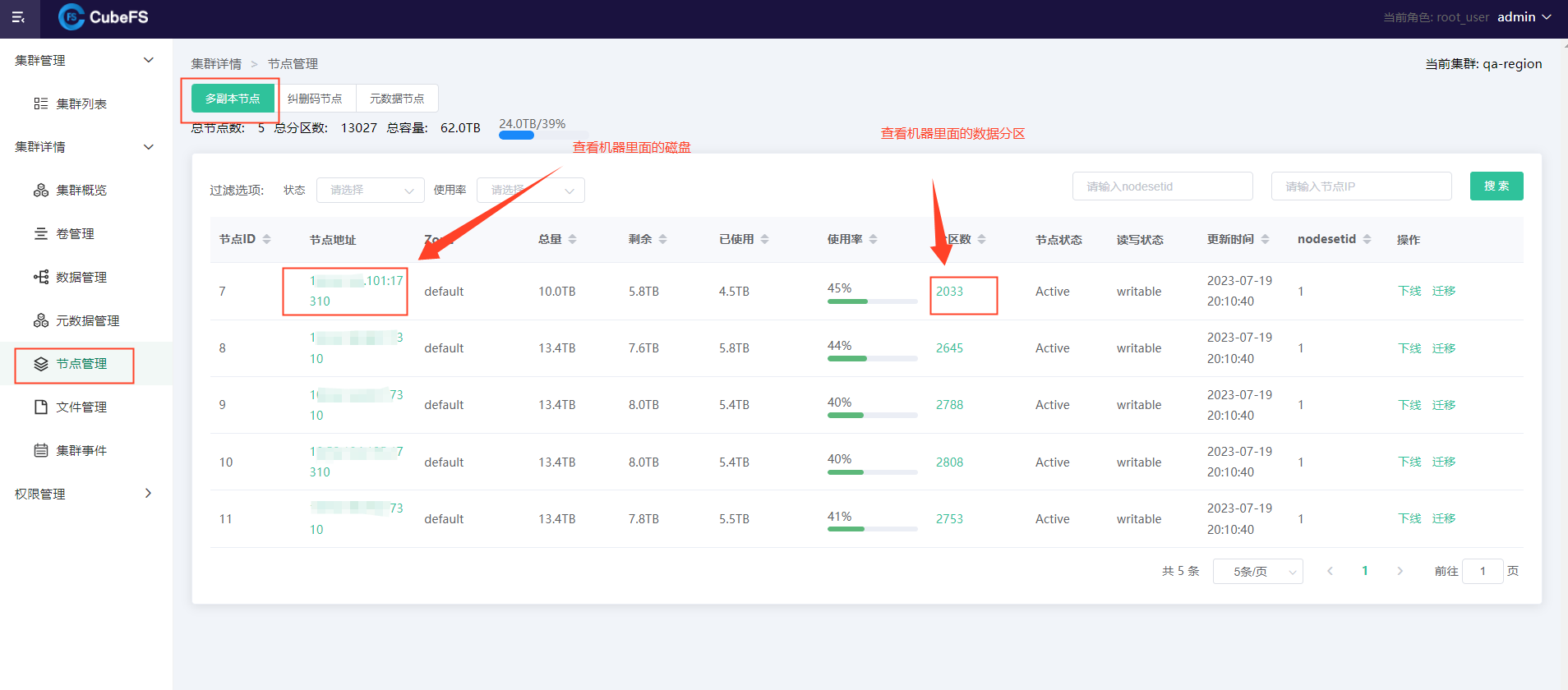Click the green 搜索 search button
The width and height of the screenshot is (1568, 690).
1496,186
